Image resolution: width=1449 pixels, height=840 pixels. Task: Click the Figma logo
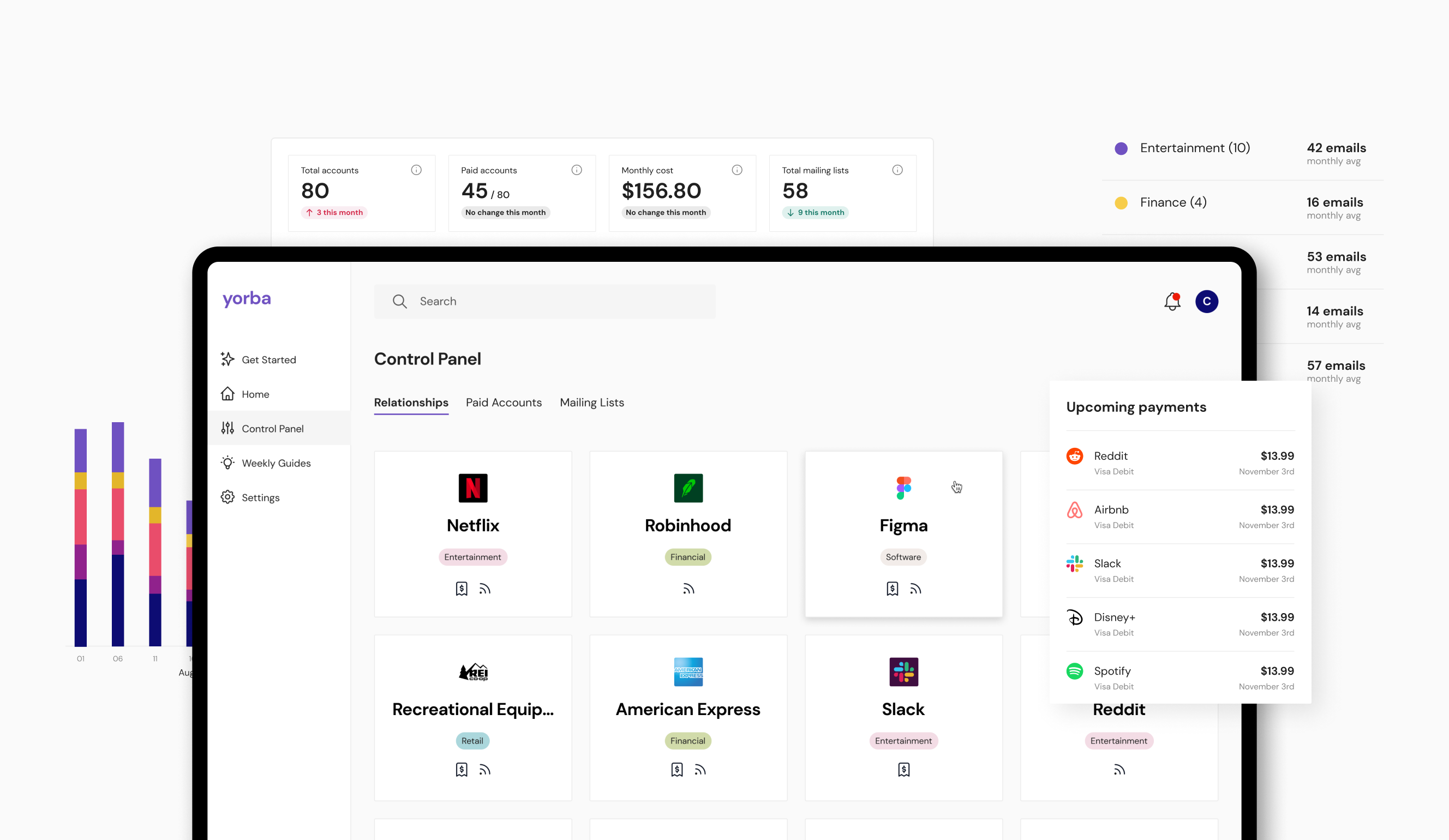click(x=903, y=488)
